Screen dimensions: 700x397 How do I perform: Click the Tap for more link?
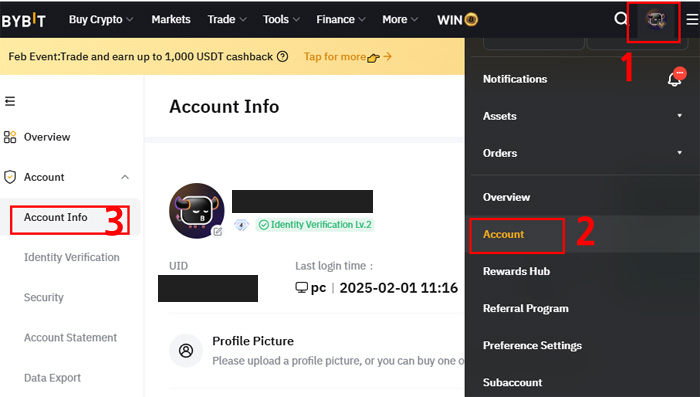(x=348, y=57)
